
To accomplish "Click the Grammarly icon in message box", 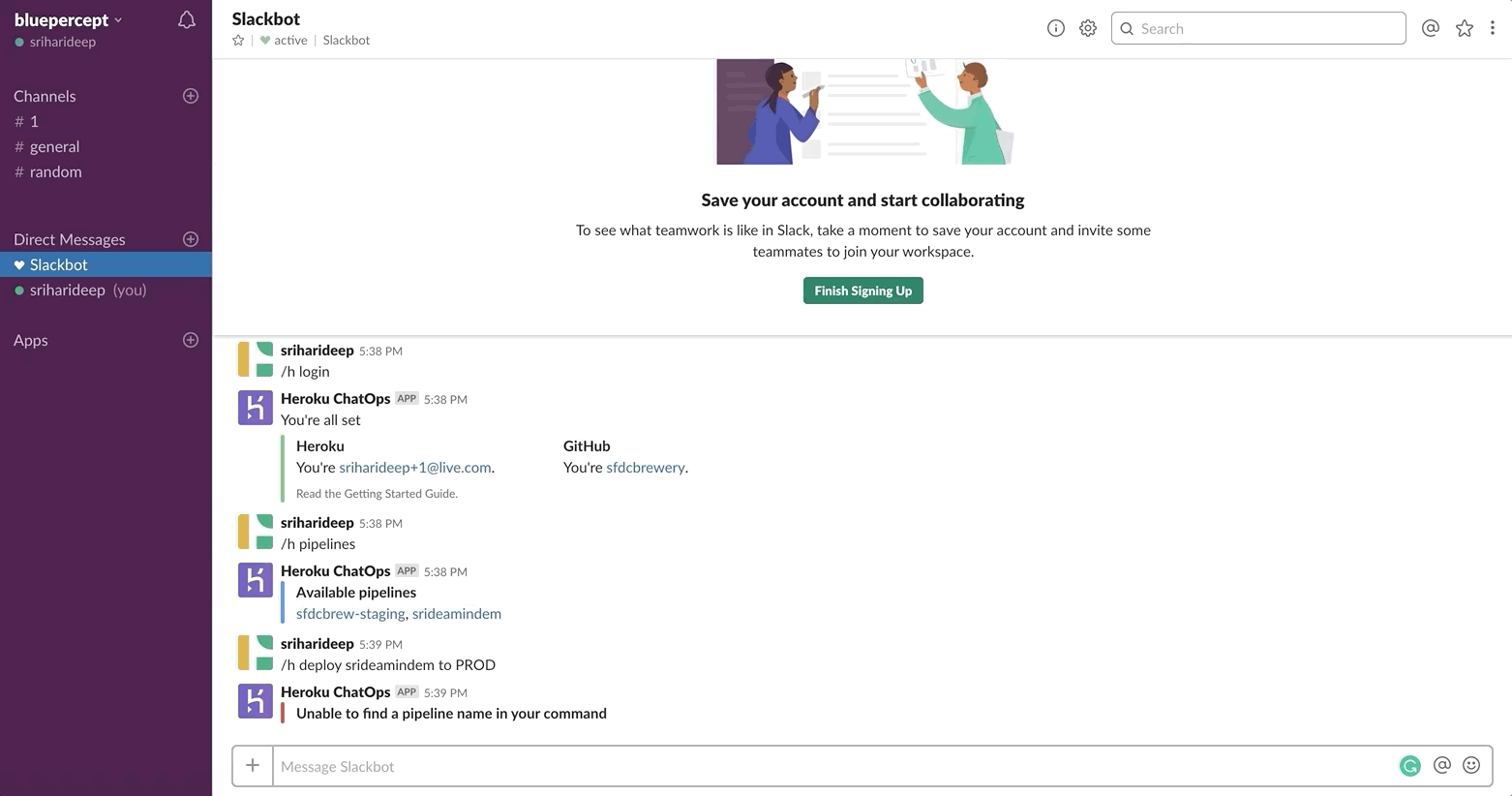I will pos(1410,766).
